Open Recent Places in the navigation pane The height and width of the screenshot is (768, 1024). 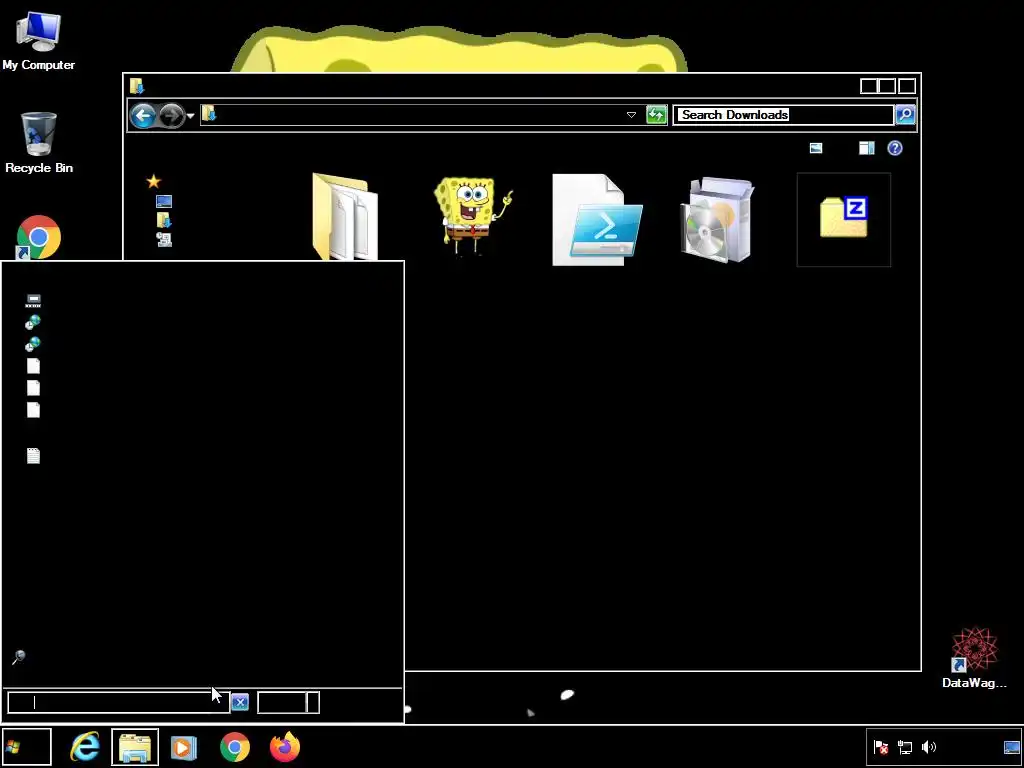[164, 240]
